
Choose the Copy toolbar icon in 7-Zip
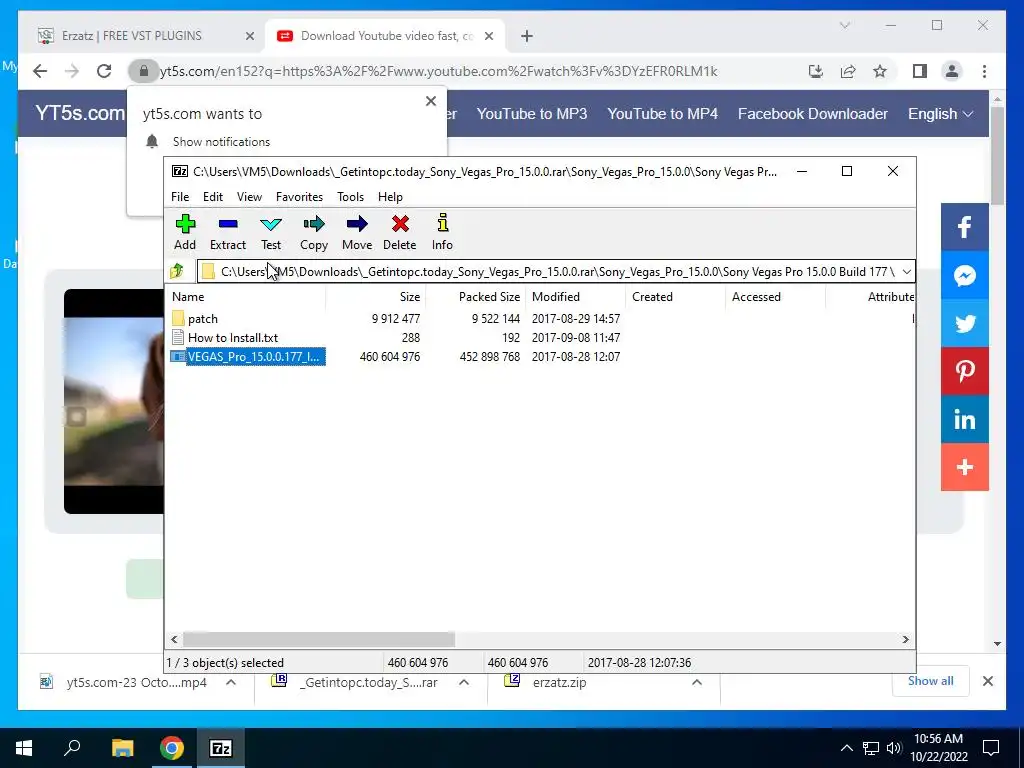[x=313, y=232]
